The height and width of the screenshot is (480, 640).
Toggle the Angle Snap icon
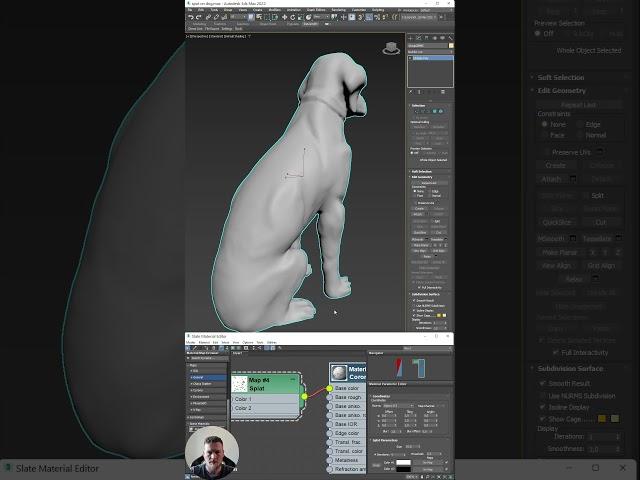point(369,17)
